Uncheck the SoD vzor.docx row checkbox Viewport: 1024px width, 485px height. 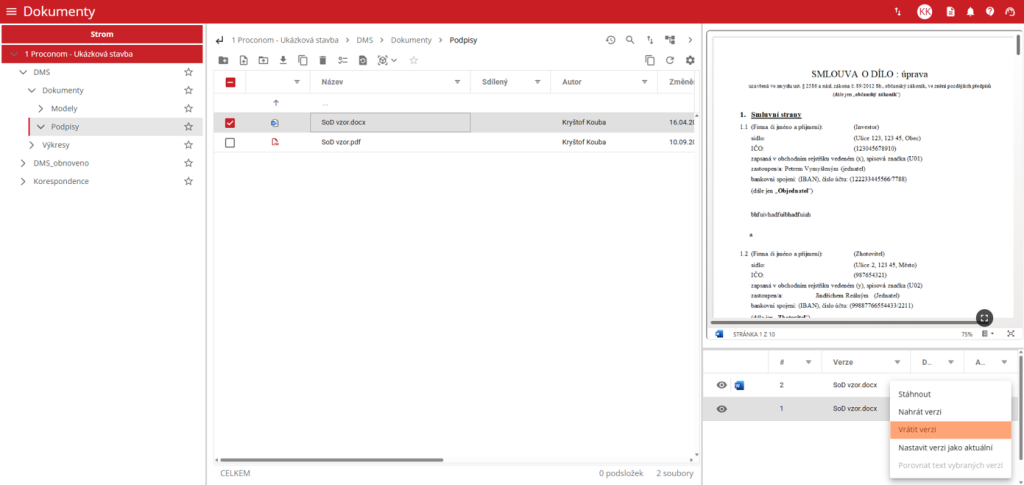click(x=230, y=123)
